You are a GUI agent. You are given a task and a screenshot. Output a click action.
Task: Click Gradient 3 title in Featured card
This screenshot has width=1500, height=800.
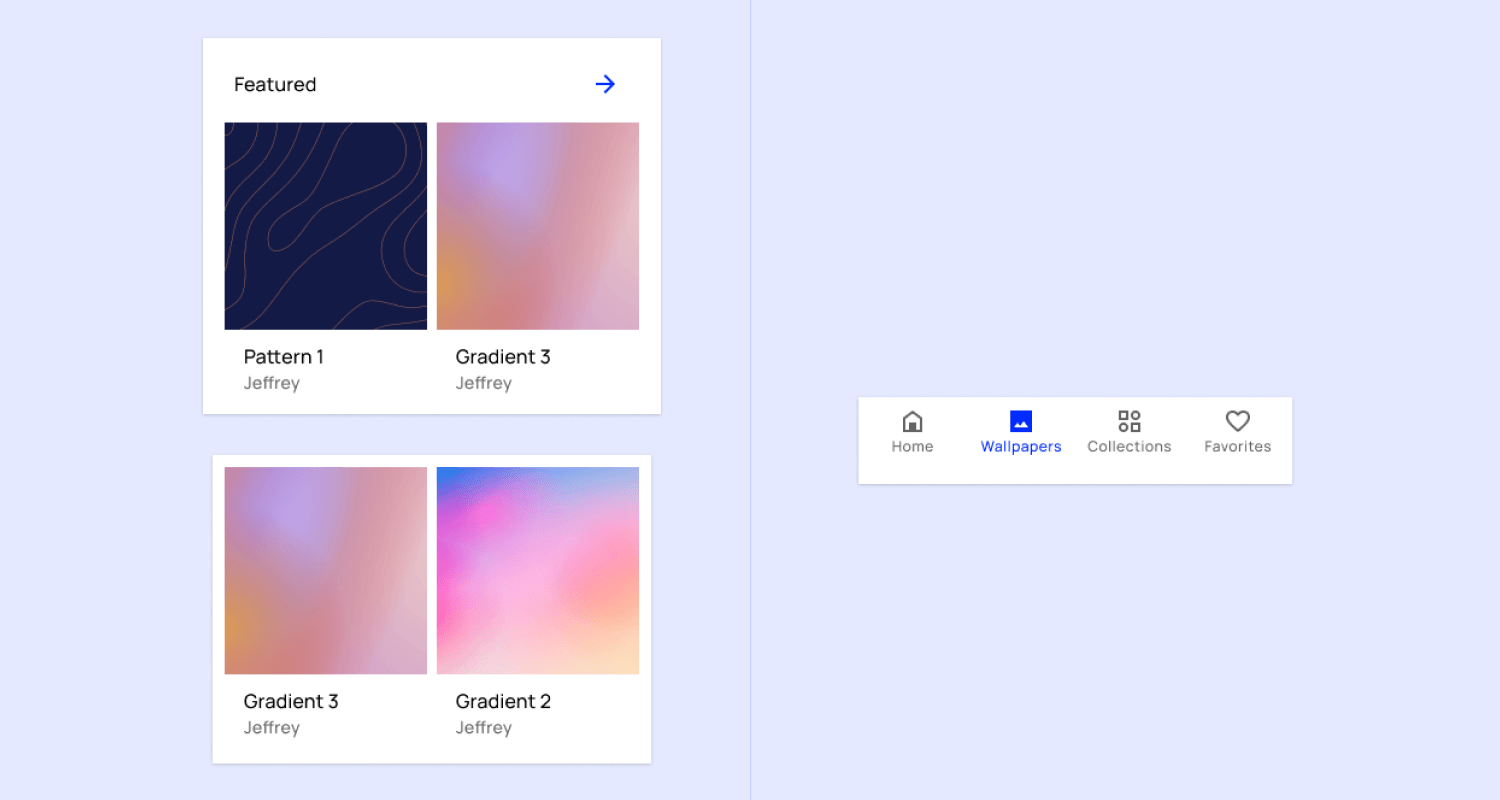(503, 357)
